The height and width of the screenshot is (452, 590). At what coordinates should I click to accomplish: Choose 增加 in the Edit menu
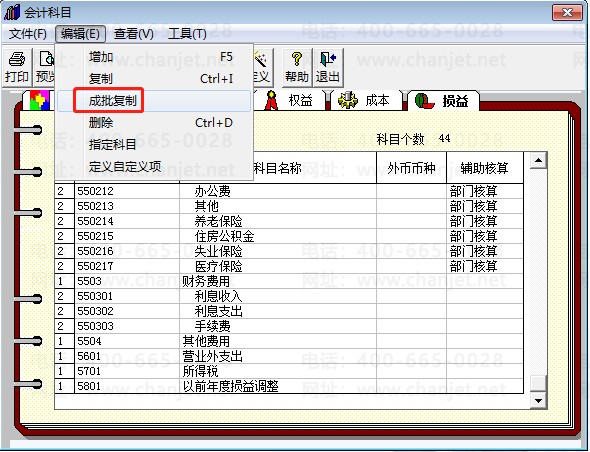click(154, 57)
